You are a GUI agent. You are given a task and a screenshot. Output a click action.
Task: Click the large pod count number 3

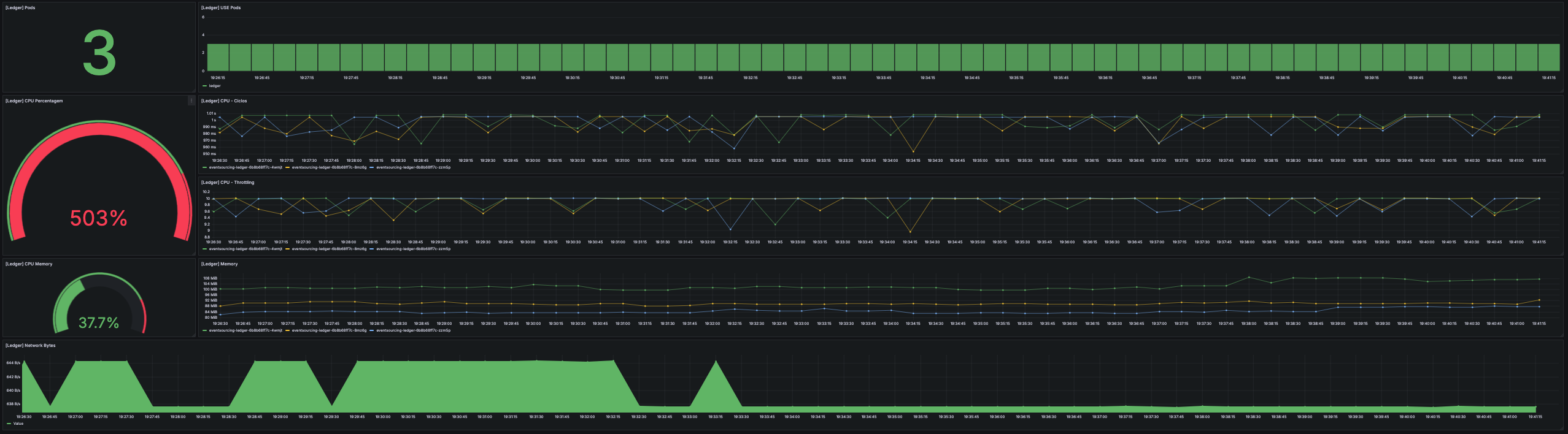coord(99,53)
